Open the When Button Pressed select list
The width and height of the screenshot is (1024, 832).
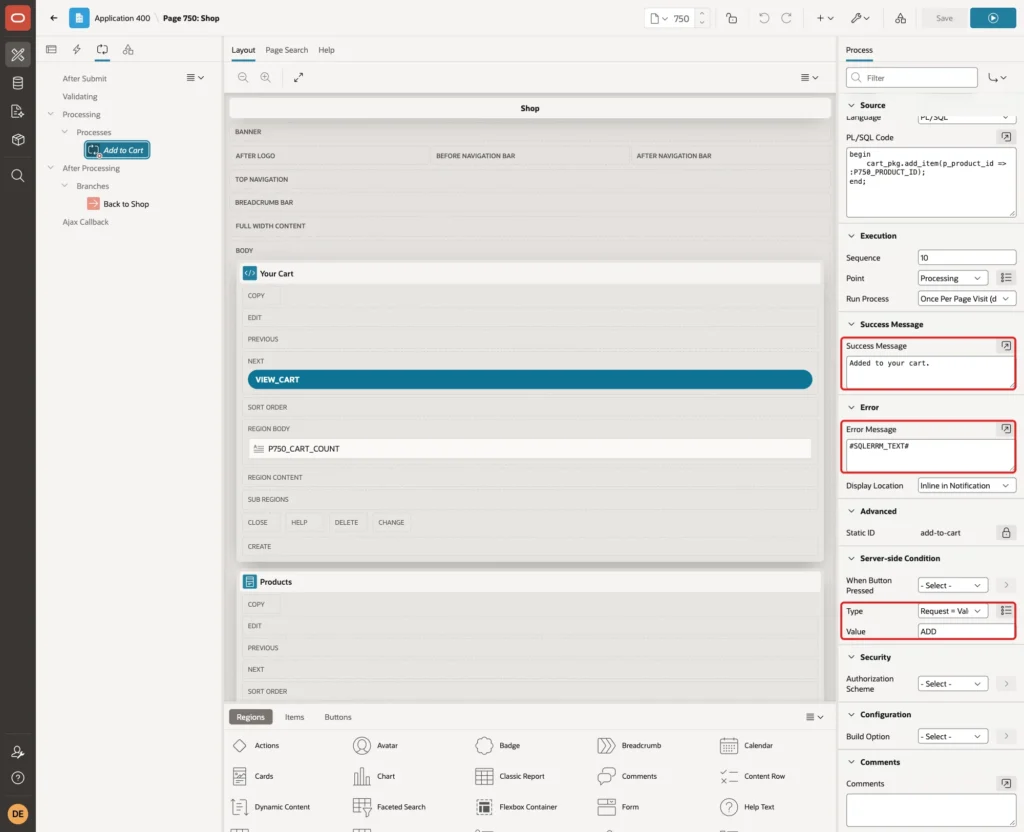[952, 585]
